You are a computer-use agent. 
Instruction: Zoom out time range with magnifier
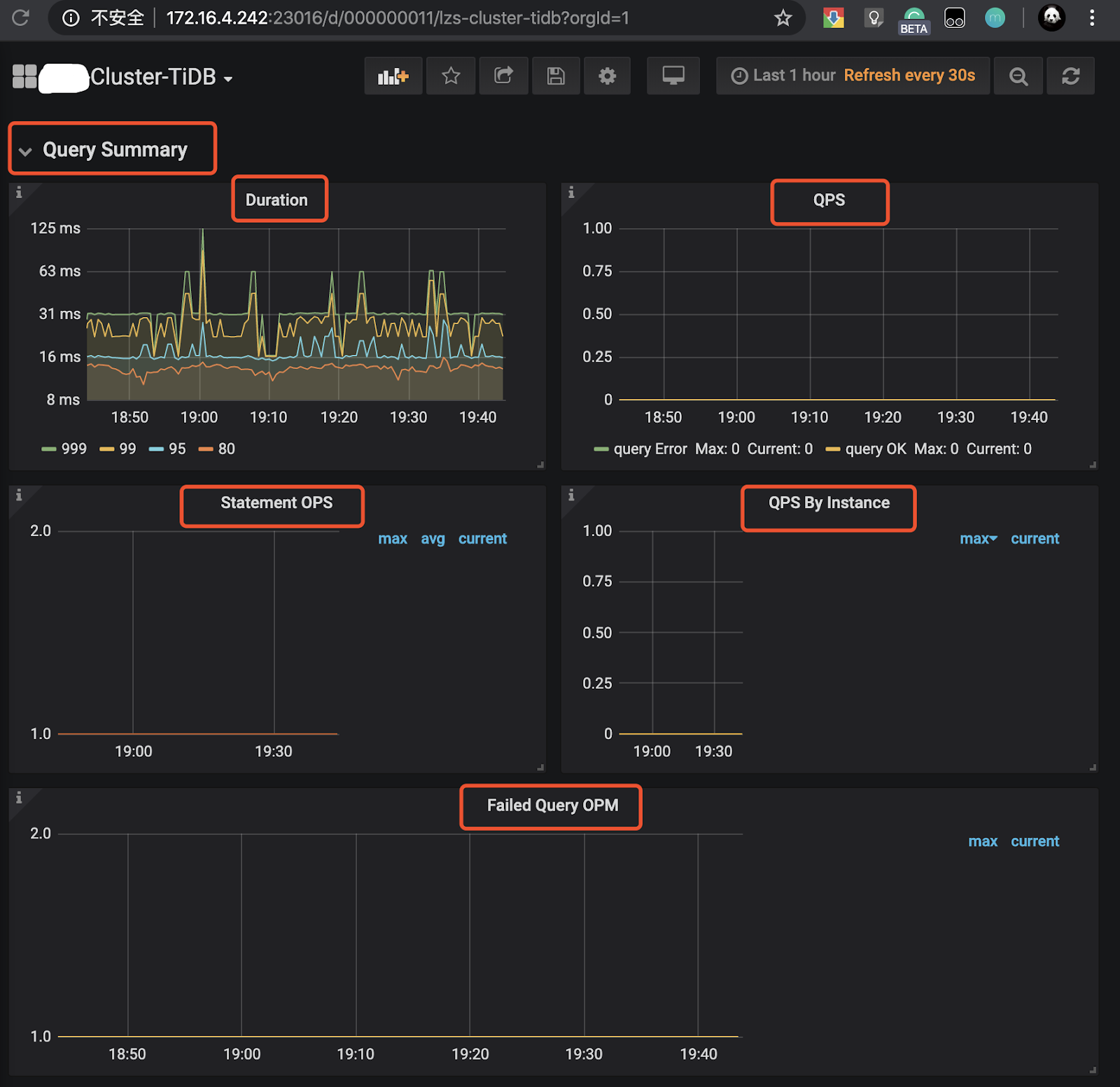tap(1018, 76)
